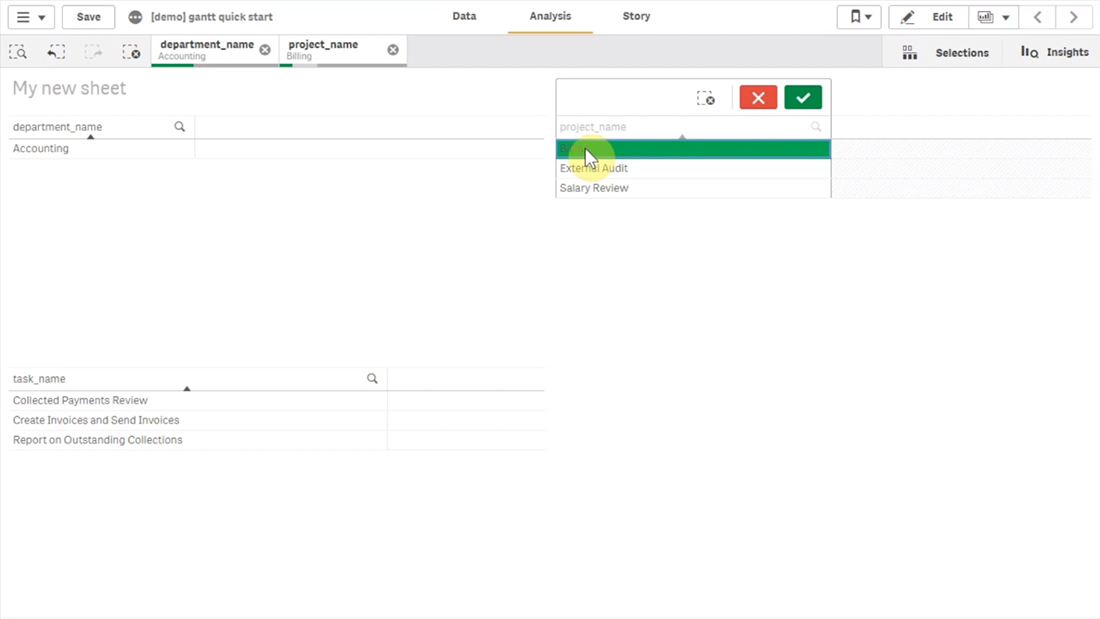Cancel selection with the red X button
Viewport: 1100px width, 619px height.
[x=757, y=97]
